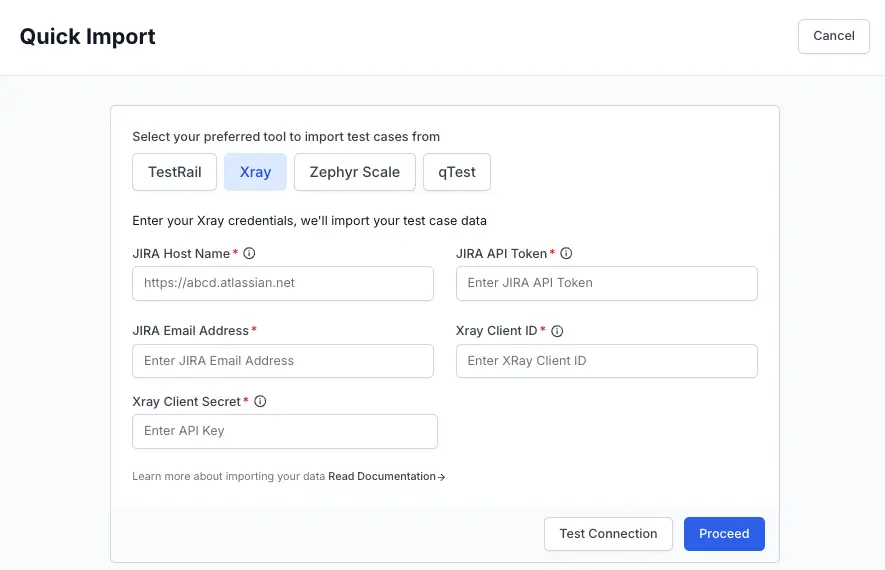This screenshot has width=885, height=570.
Task: Click the JIRA Host Name label text
Action: pos(181,254)
